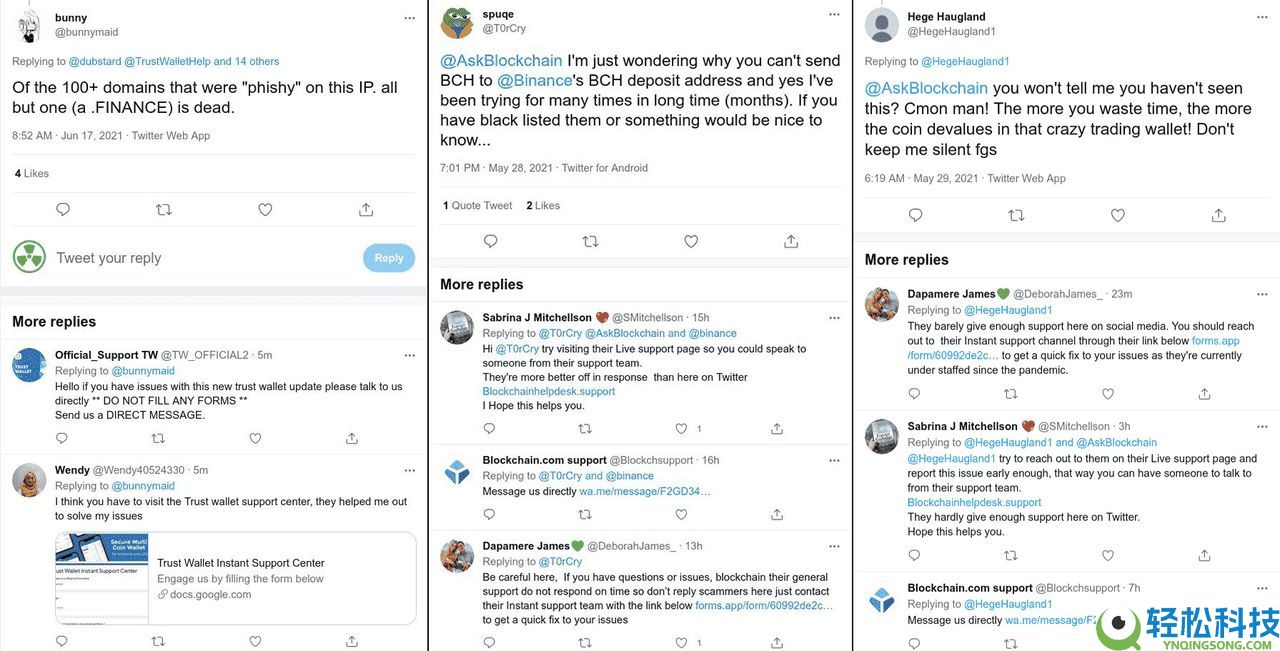Like Hege Haugland's tweet to AskBlockchain
1280x651 pixels.
click(1118, 215)
